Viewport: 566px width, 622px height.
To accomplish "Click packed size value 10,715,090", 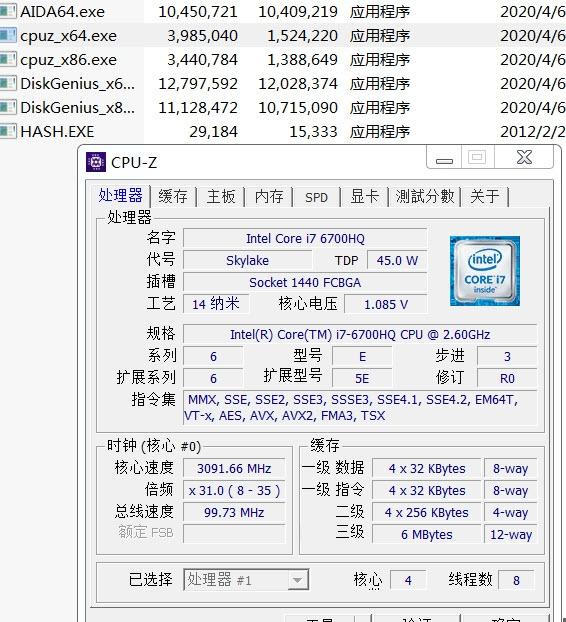I will tap(298, 108).
